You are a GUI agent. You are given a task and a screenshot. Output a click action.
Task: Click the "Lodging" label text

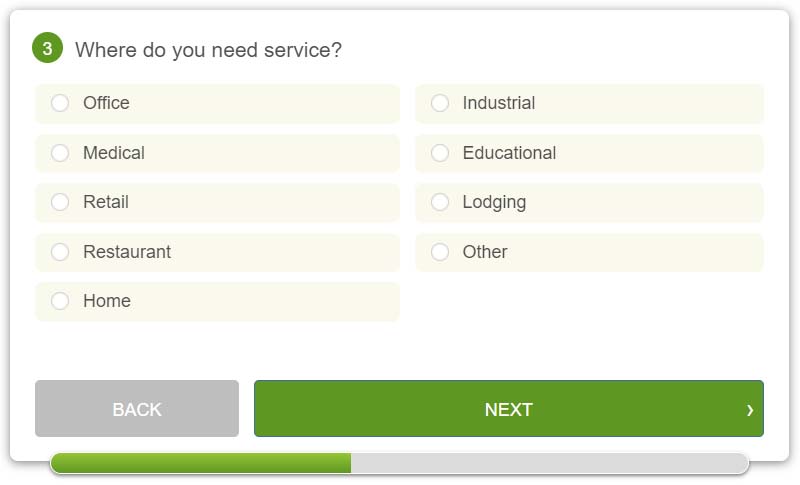[494, 202]
